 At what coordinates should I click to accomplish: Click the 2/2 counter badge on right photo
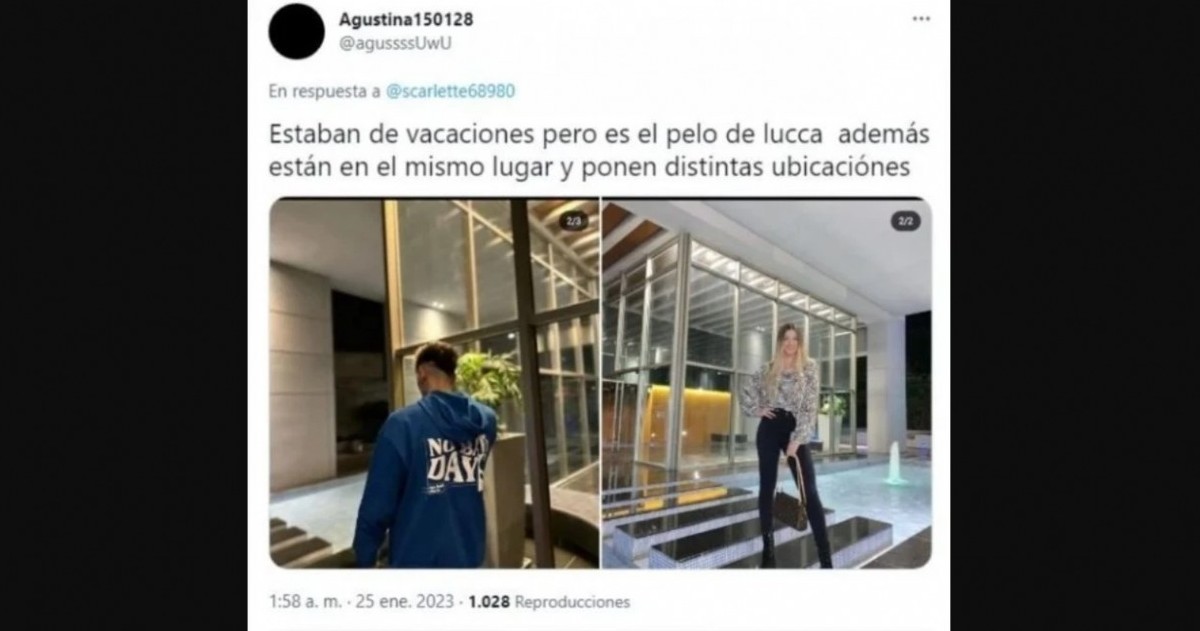(x=905, y=221)
